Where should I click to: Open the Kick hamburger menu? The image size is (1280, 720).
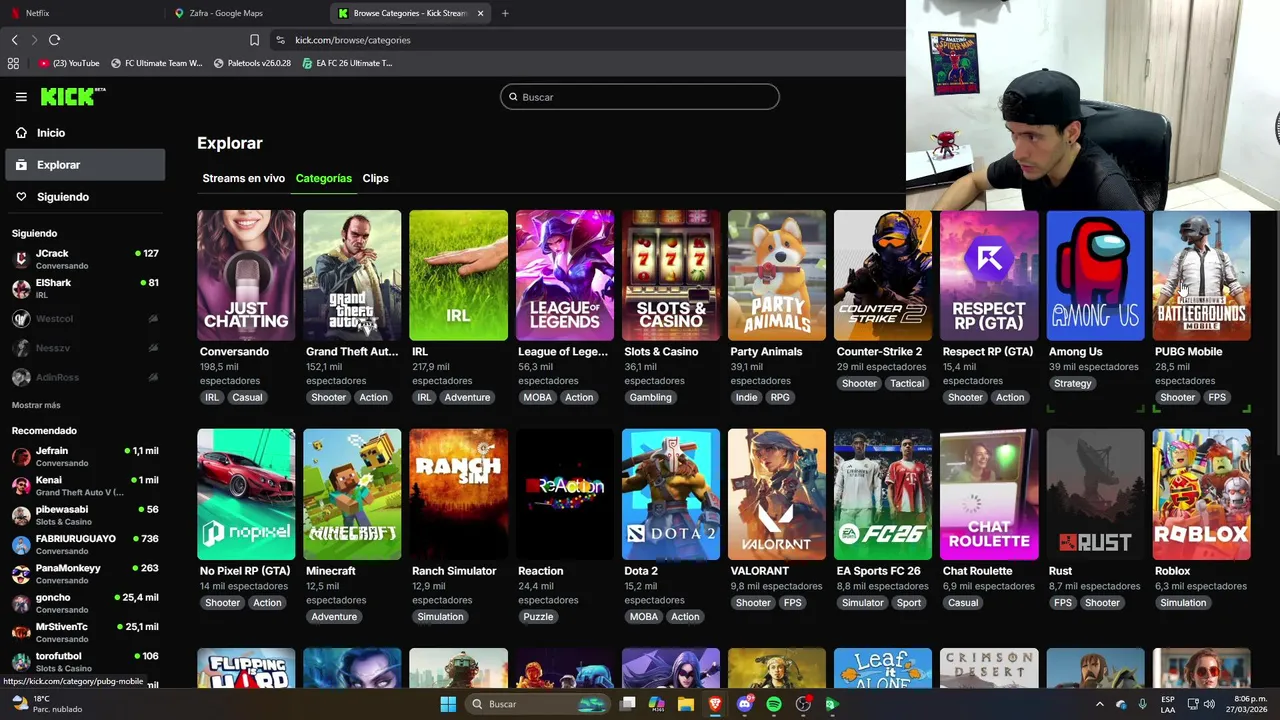(21, 97)
